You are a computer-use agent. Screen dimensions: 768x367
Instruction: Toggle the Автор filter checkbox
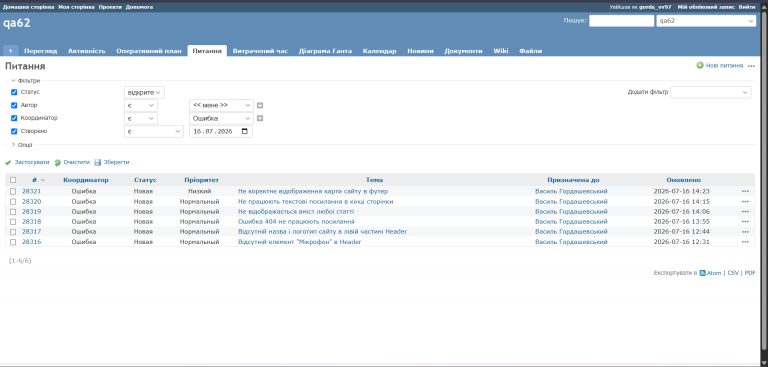click(14, 105)
